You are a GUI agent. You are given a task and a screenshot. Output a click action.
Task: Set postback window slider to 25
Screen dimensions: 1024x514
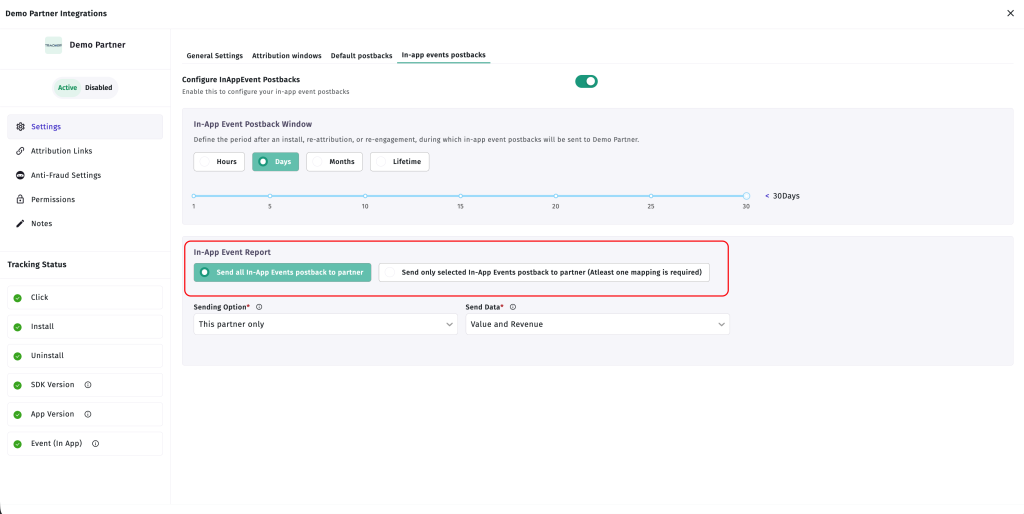tap(651, 196)
